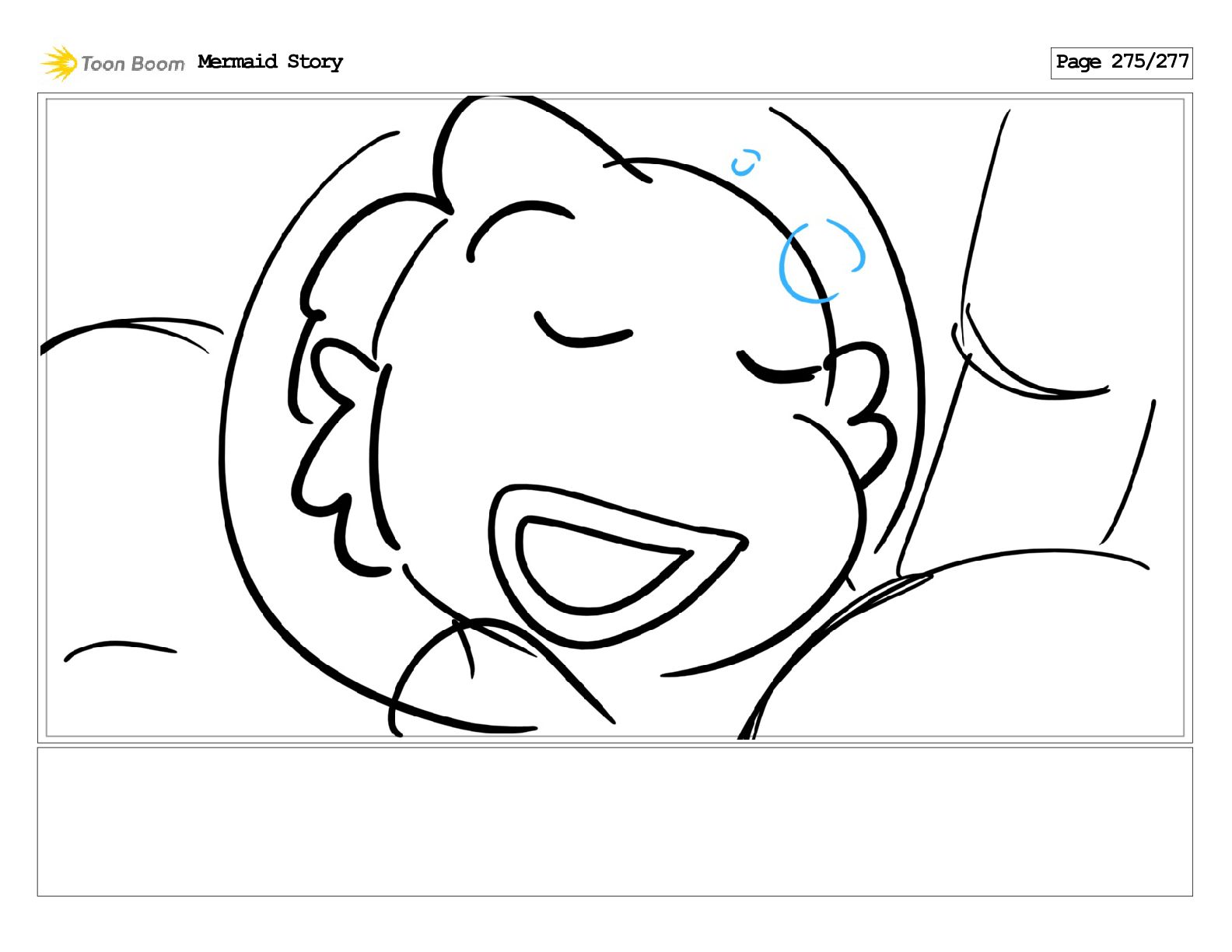Click the "Mermaid Story" title text
The image size is (1232, 952).
point(270,62)
